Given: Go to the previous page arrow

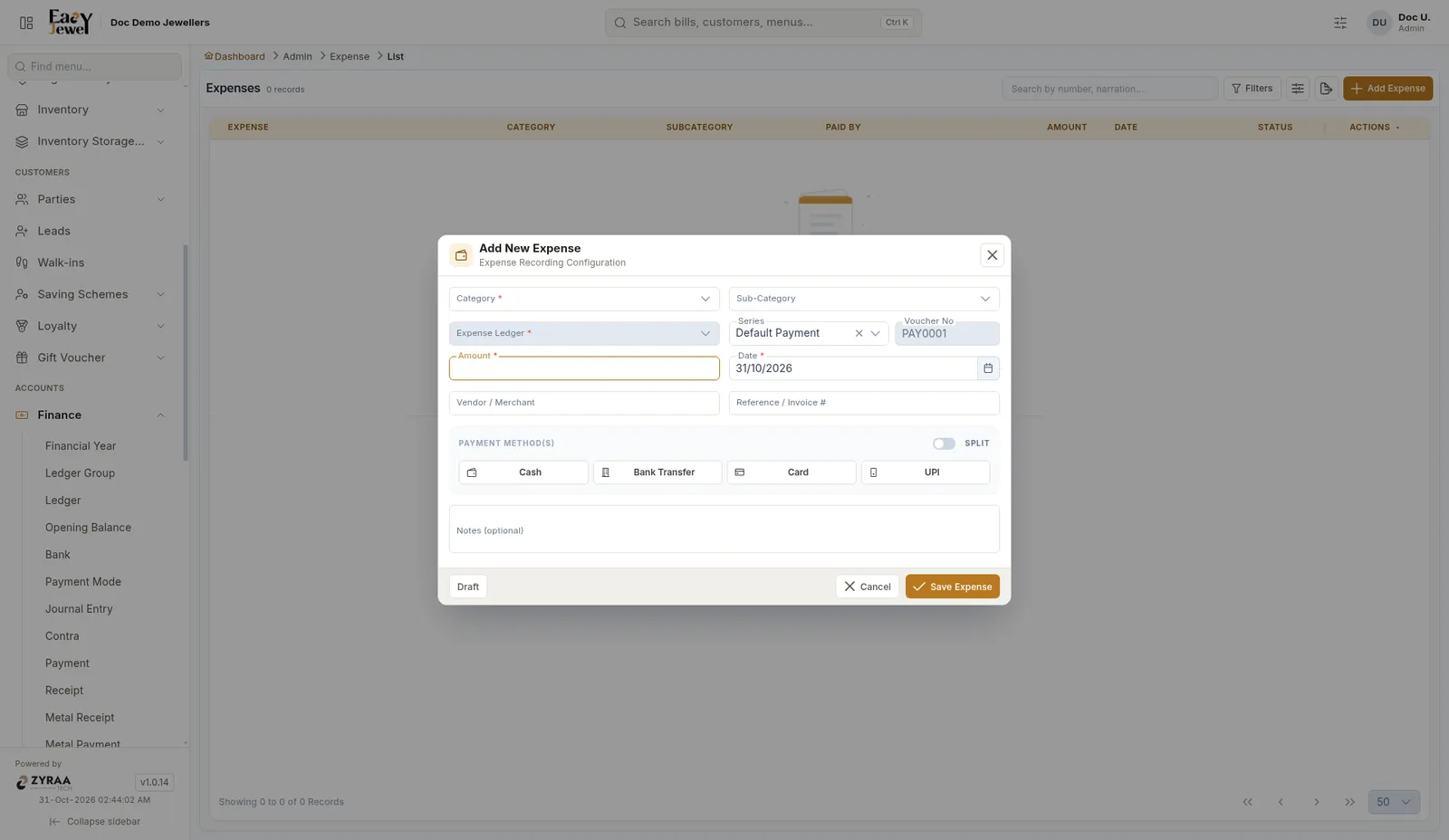Looking at the screenshot, I should (1281, 802).
